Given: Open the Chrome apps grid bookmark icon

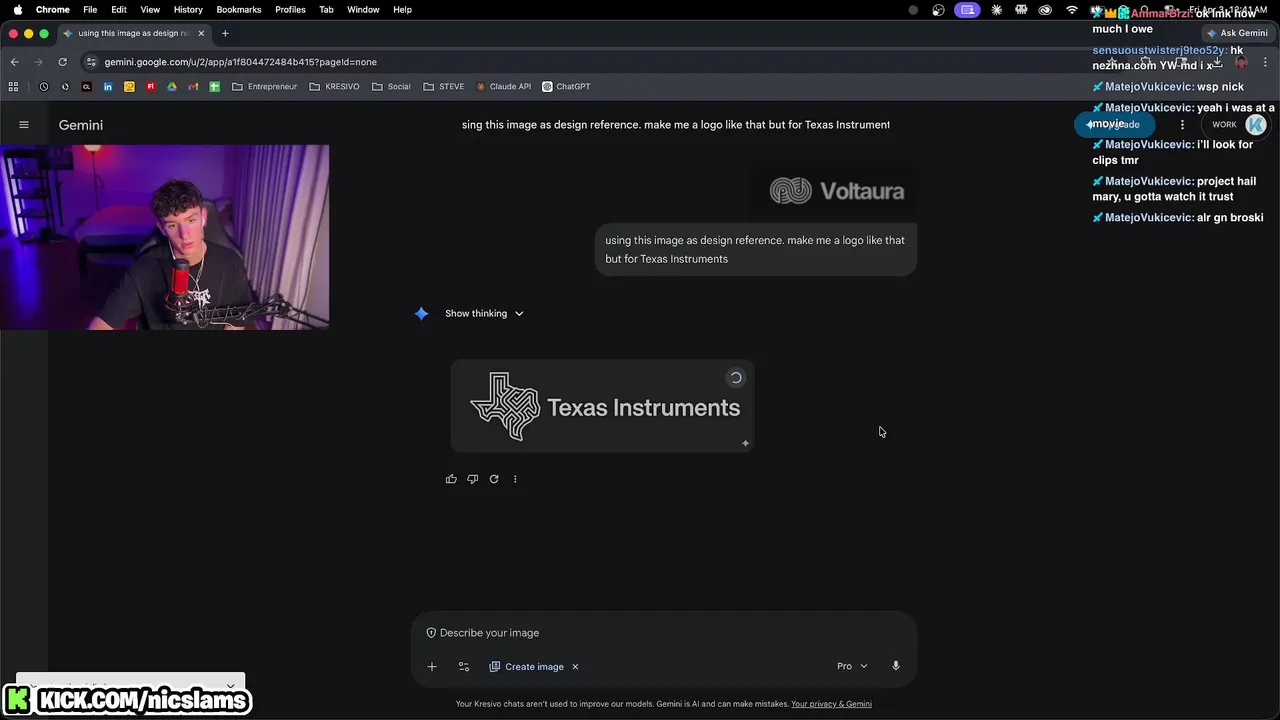Looking at the screenshot, I should click(x=14, y=87).
